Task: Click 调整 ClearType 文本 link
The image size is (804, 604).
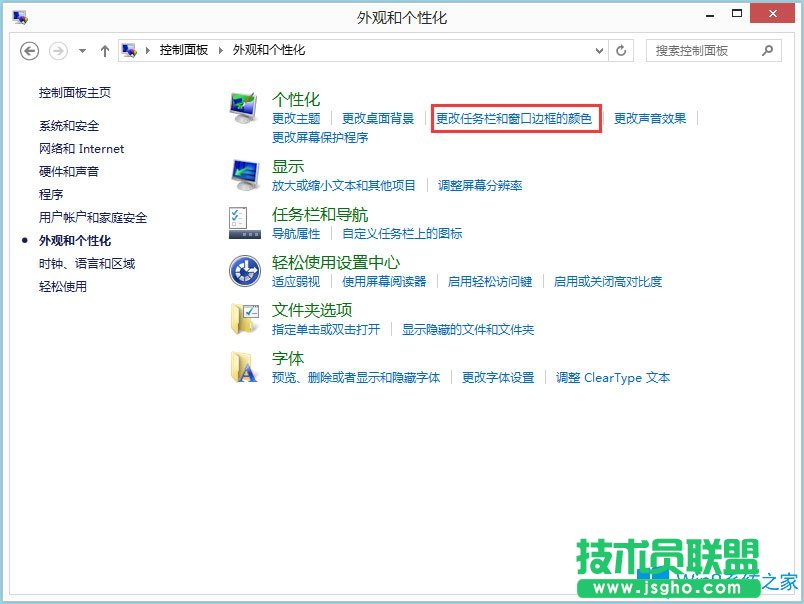Action: (x=613, y=377)
